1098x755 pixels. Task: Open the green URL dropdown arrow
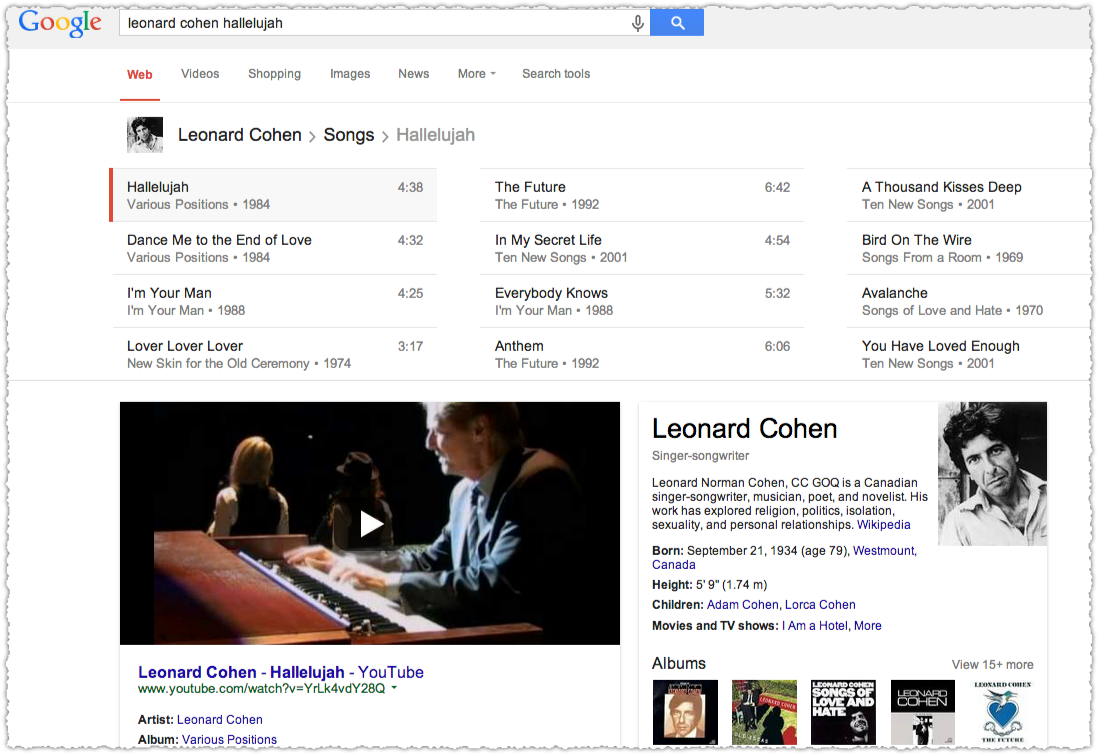click(x=394, y=688)
